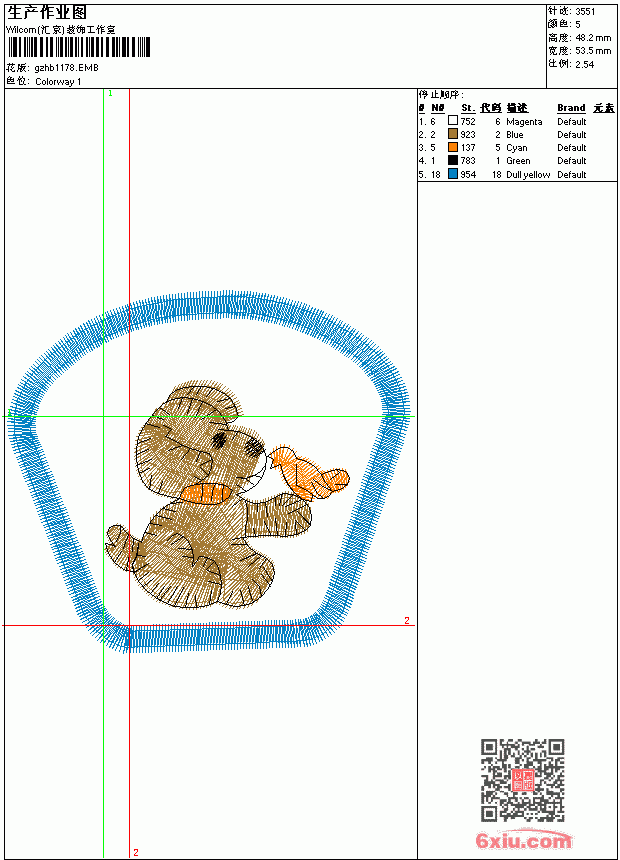Click the green marker labeled 1 at top

pos(110,94)
